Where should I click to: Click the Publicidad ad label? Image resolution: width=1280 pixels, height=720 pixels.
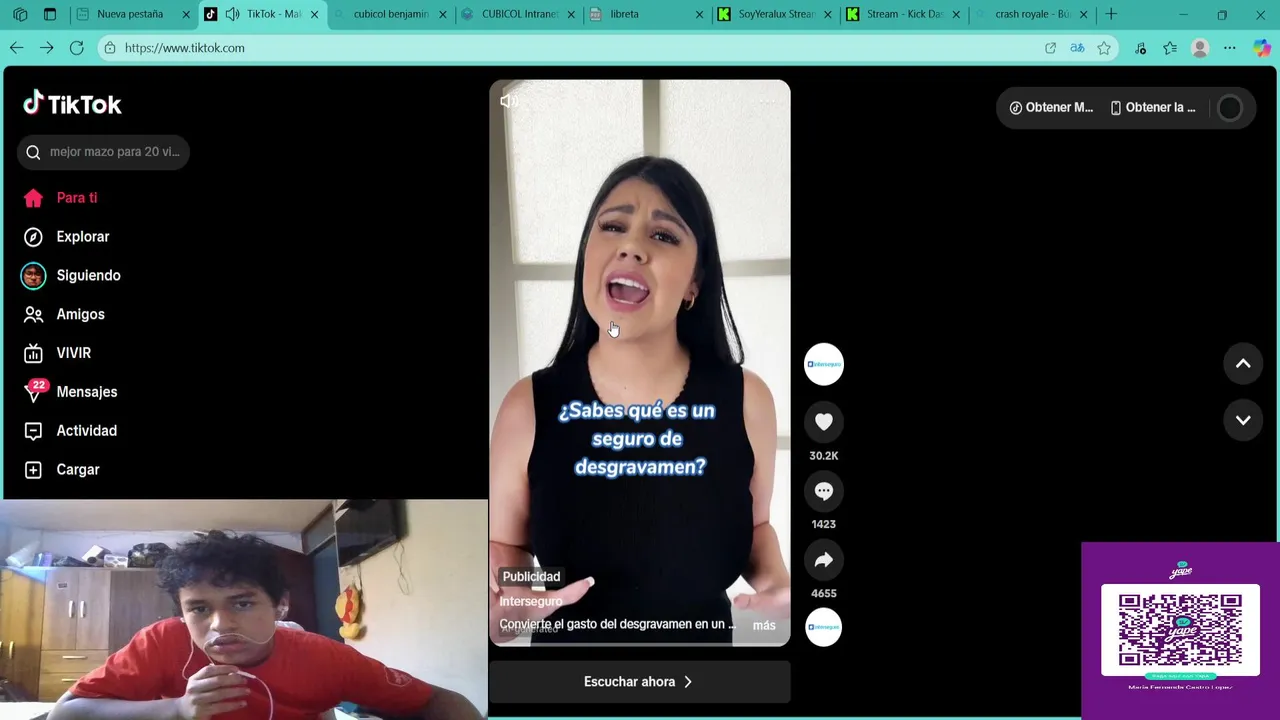click(x=531, y=577)
